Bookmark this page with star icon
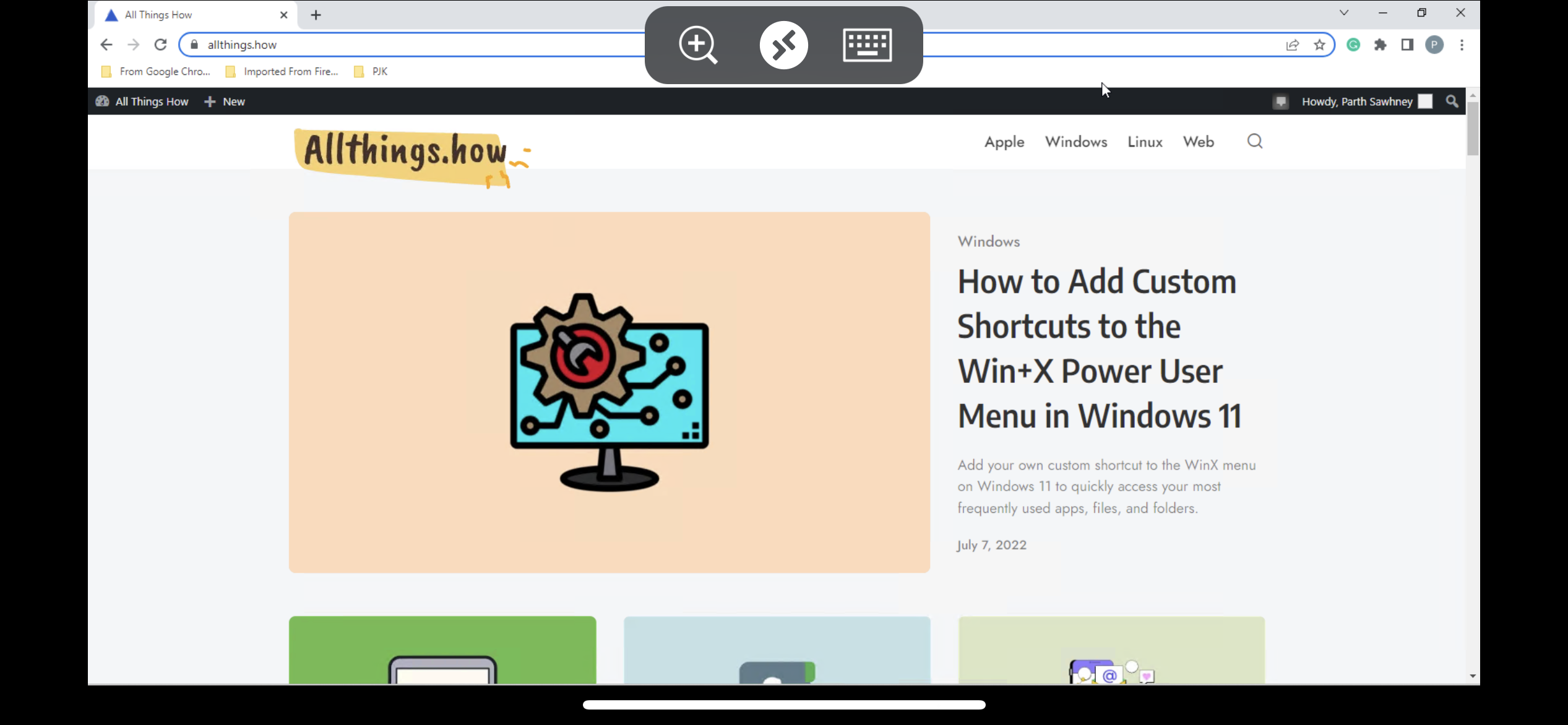1568x725 pixels. coord(1319,45)
